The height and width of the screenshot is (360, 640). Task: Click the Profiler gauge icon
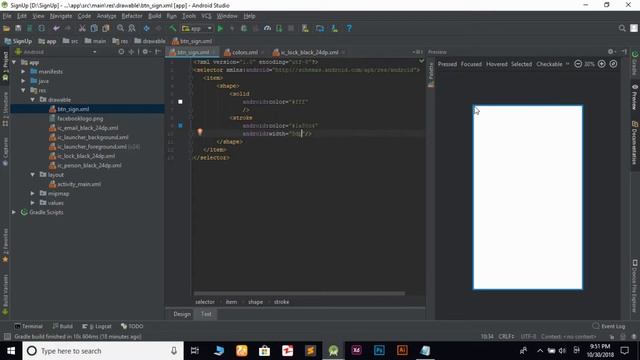click(x=267, y=29)
